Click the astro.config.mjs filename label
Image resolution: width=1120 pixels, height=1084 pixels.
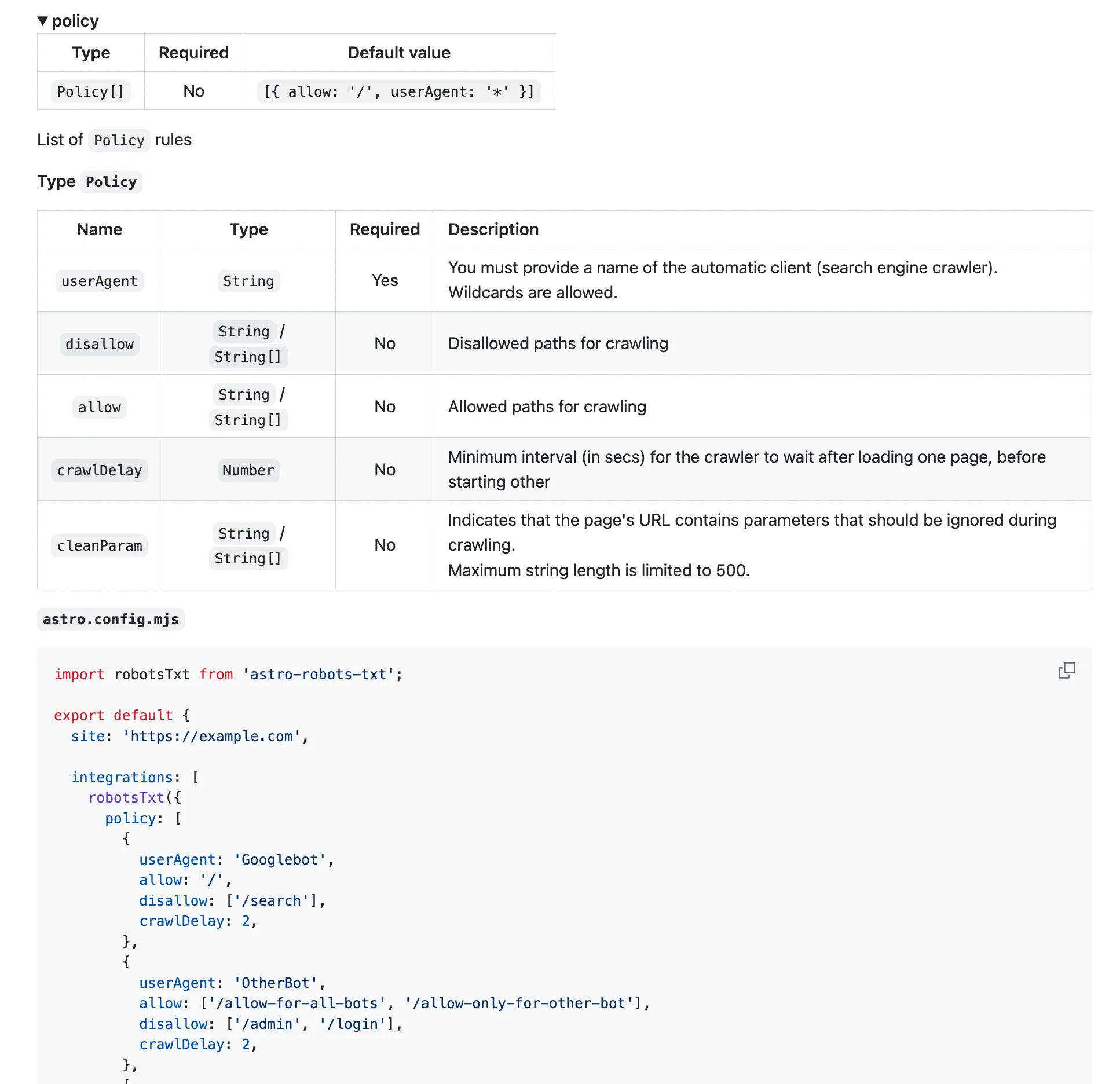point(111,619)
